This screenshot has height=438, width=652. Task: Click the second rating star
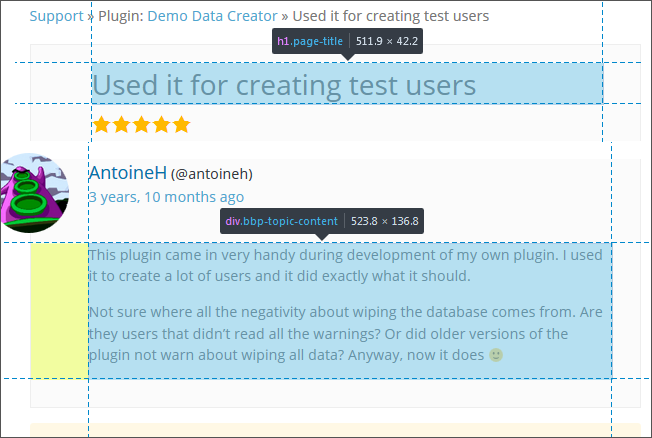[x=121, y=125]
